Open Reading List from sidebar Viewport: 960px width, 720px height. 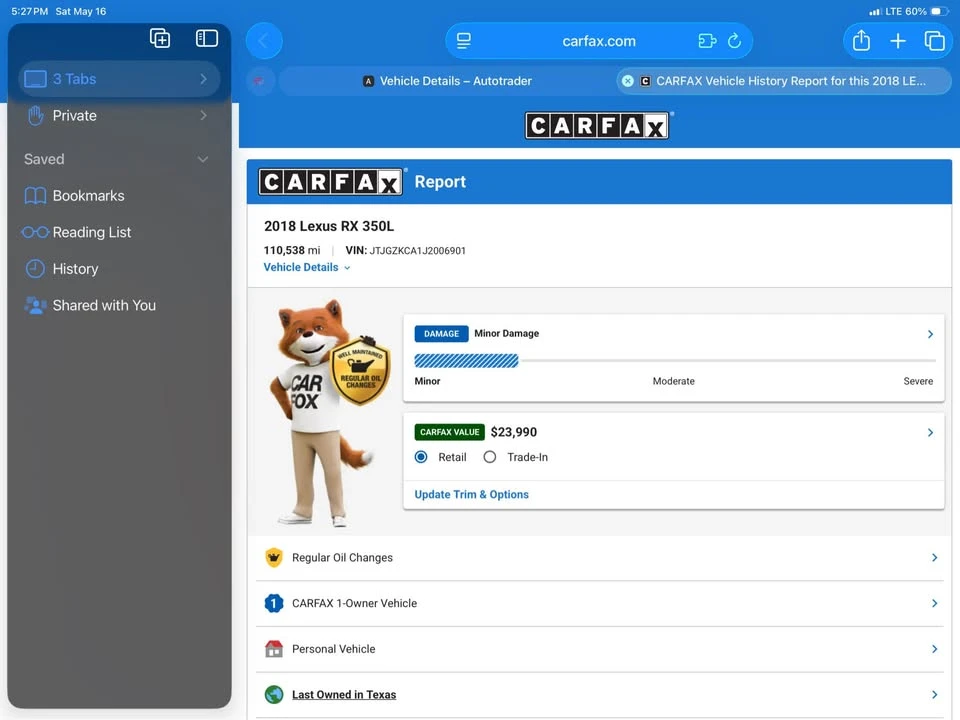coord(119,233)
